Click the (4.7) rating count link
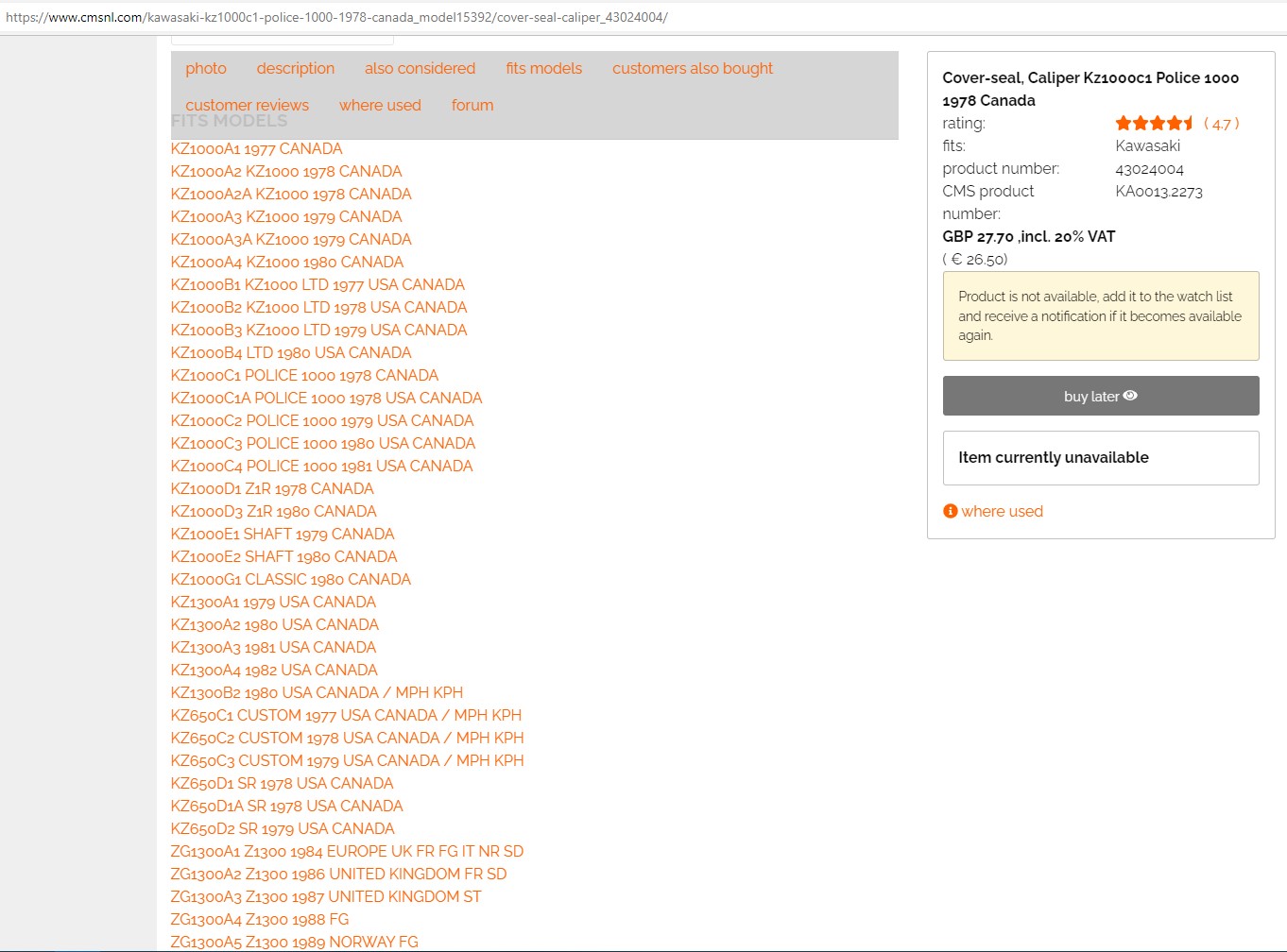Screen dimensions: 1287x952 pos(1221,124)
